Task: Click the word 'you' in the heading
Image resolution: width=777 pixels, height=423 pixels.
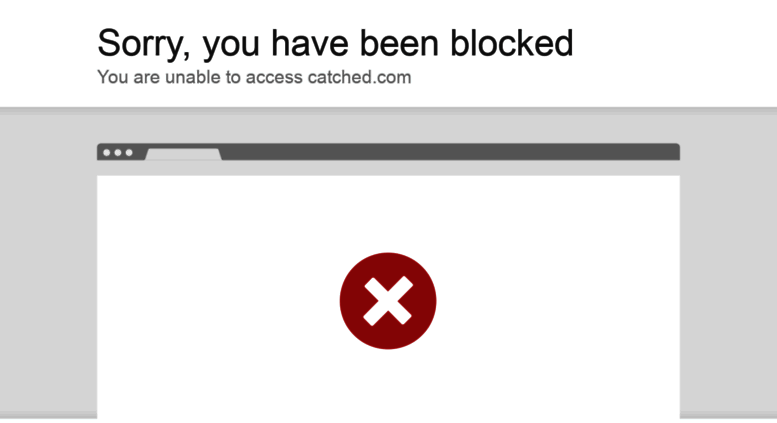Action: click(x=231, y=46)
